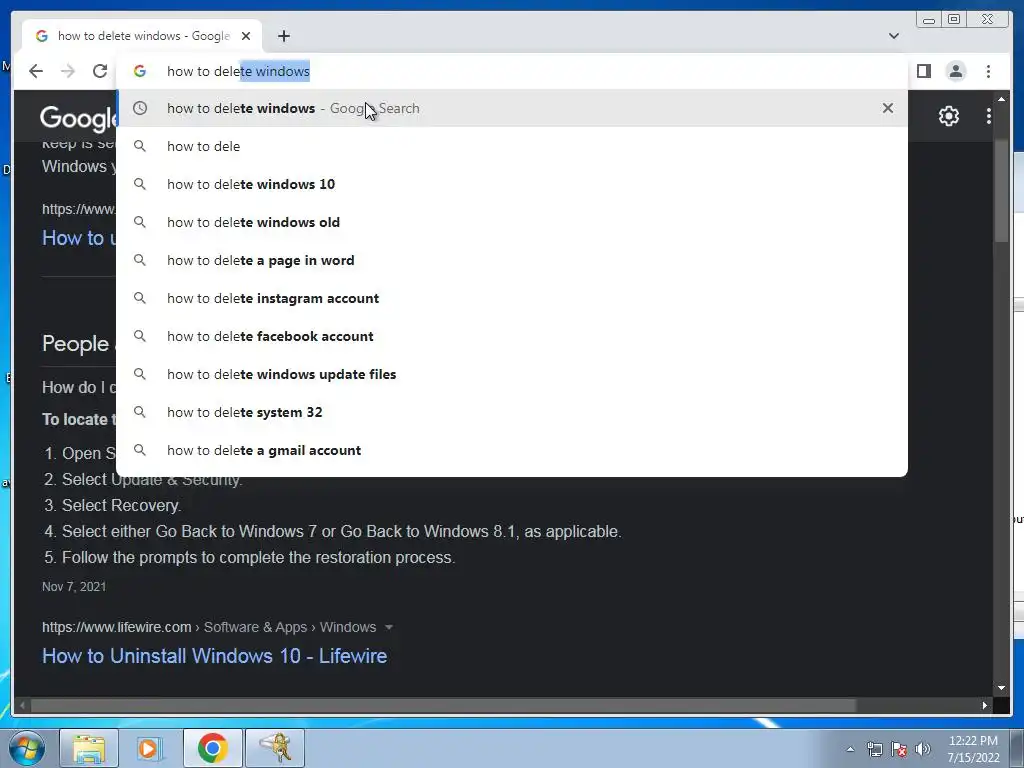Open the Windows Start menu orb
The height and width of the screenshot is (768, 1024).
(27, 748)
